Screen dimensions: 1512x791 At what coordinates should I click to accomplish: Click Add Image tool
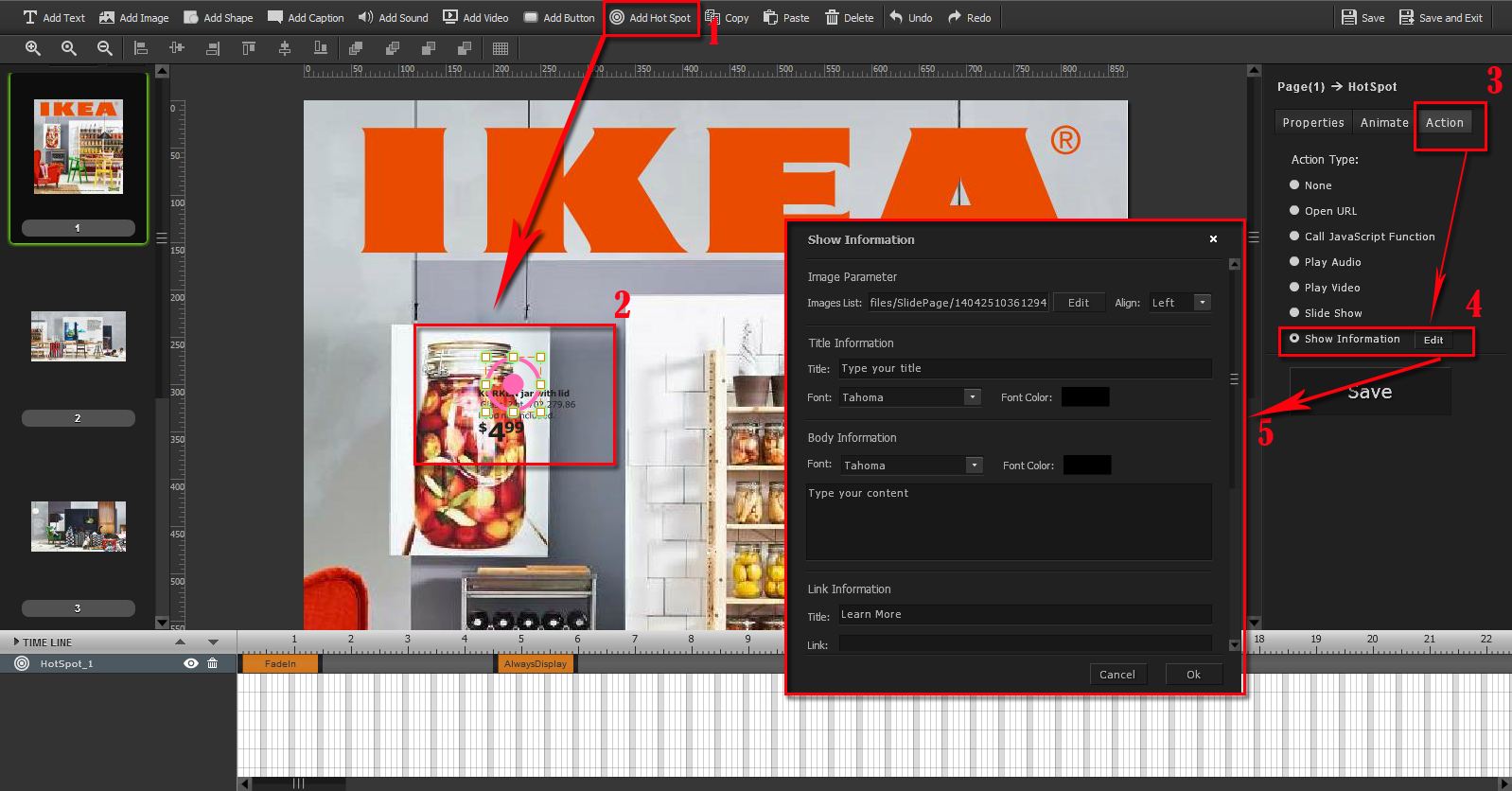tap(133, 17)
